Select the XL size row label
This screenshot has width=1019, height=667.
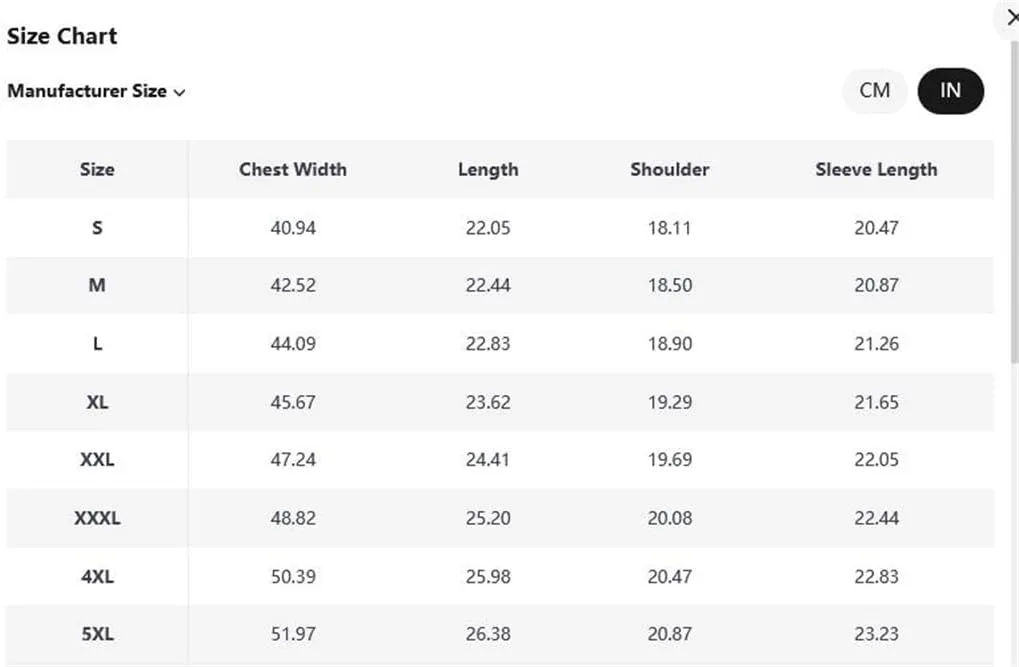coord(97,402)
